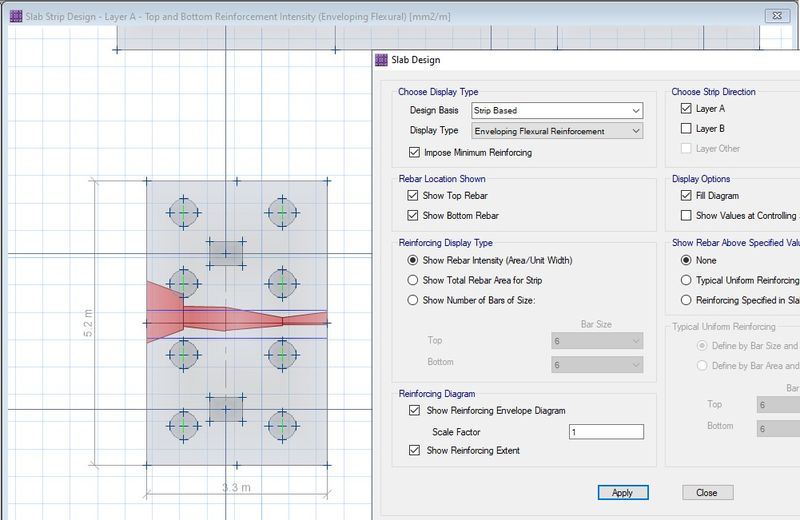The image size is (800, 520).
Task: Select Show Total Rebar Area for Strip
Action: pos(413,280)
